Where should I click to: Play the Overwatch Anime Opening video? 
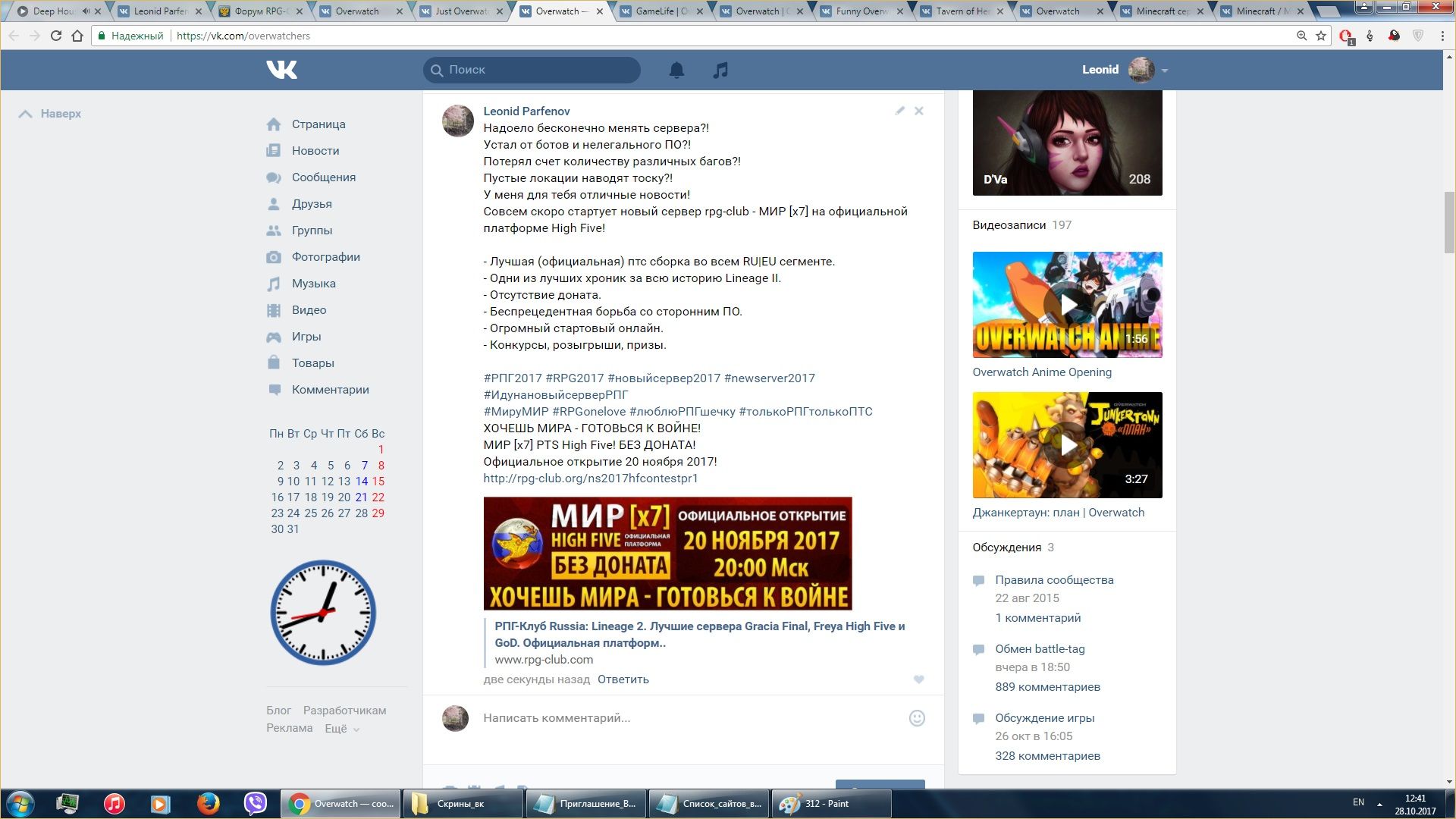coord(1067,305)
